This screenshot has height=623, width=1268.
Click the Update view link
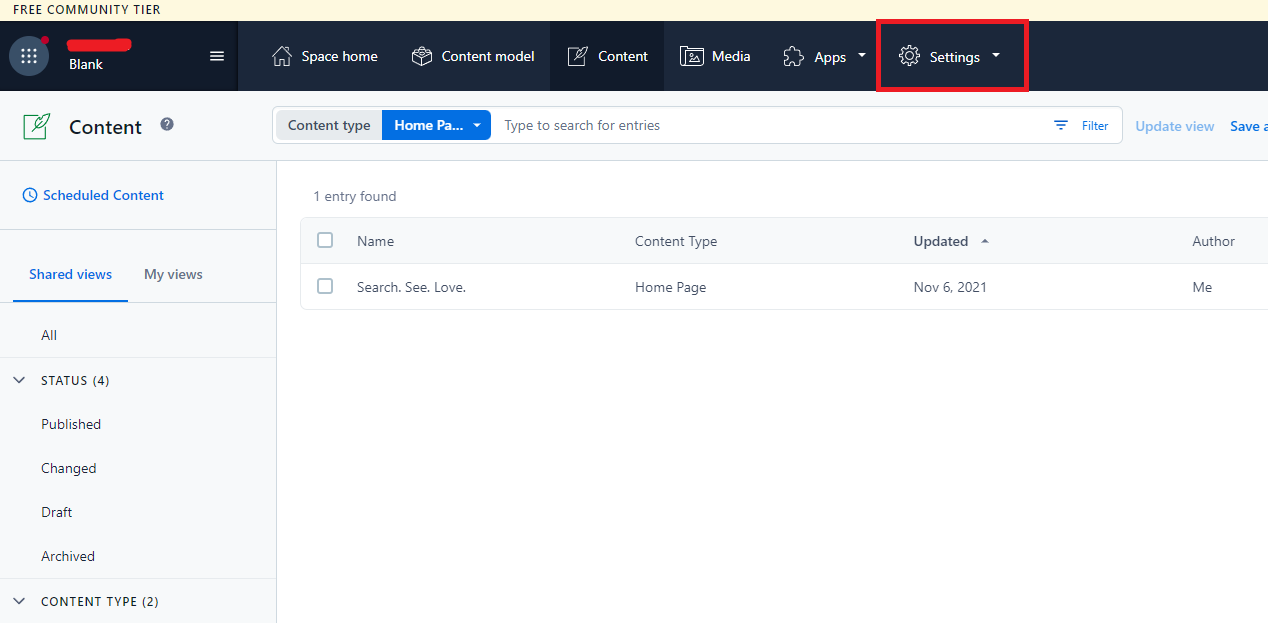(1174, 125)
